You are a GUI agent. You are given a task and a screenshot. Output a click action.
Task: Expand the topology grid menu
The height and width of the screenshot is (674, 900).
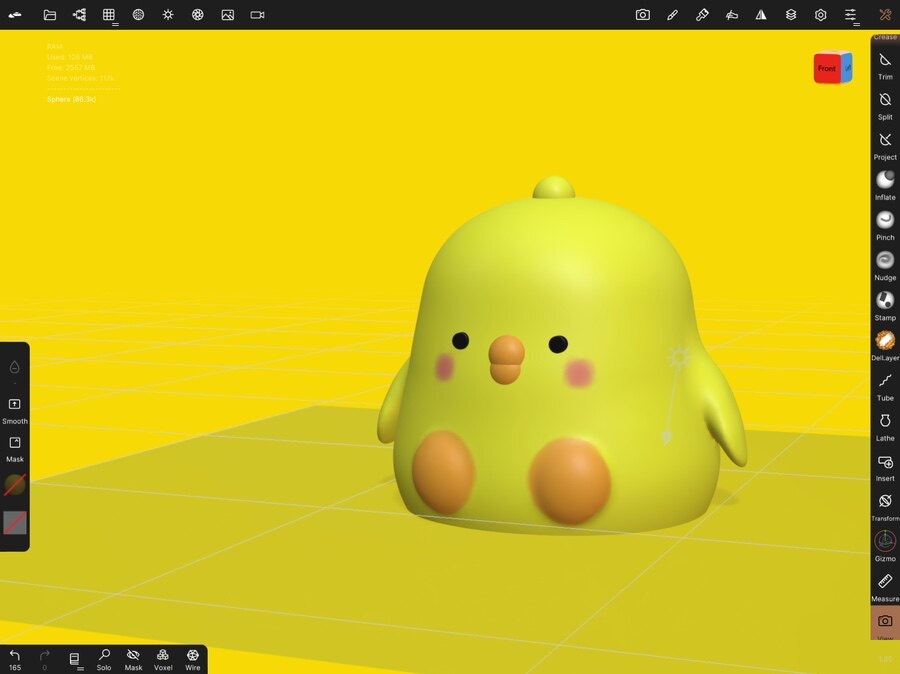[109, 15]
